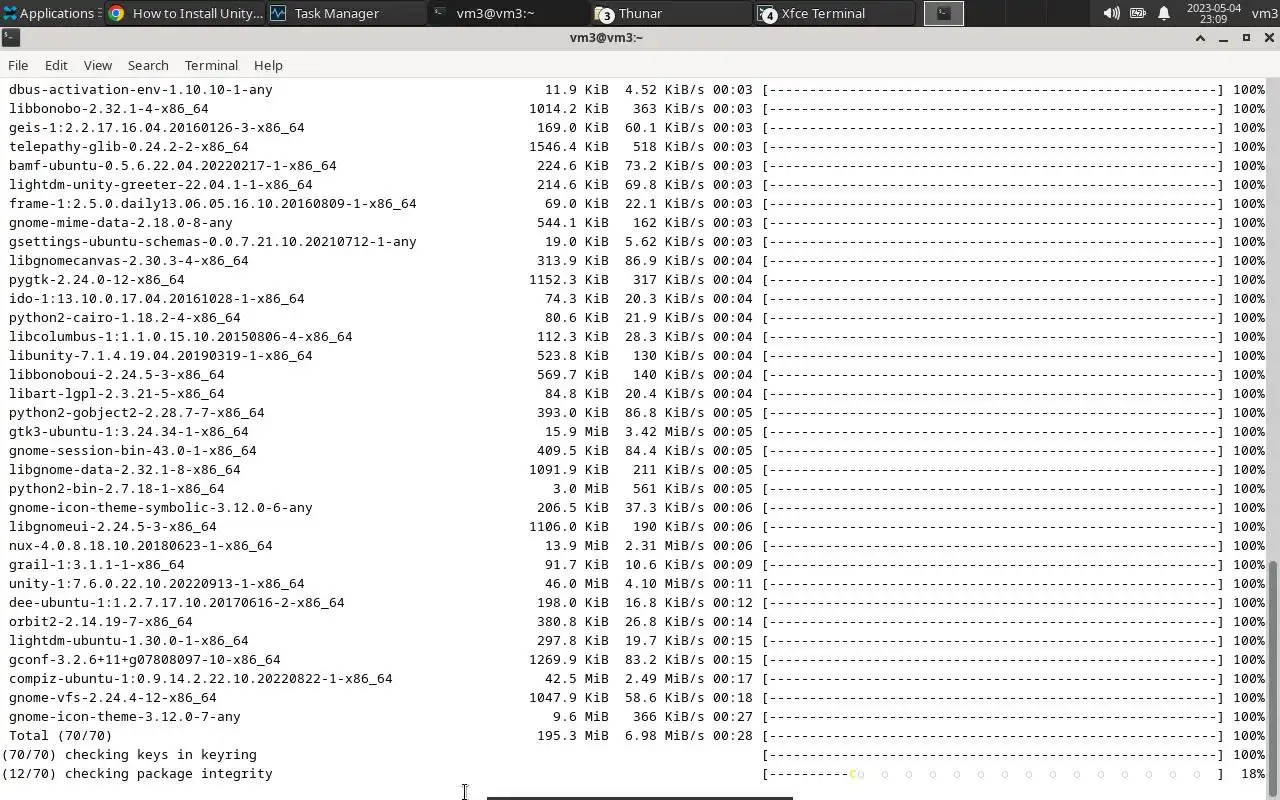Click the 'gnome-mime-data-2.18.0-8-any' line
This screenshot has height=800, width=1280.
tap(121, 223)
